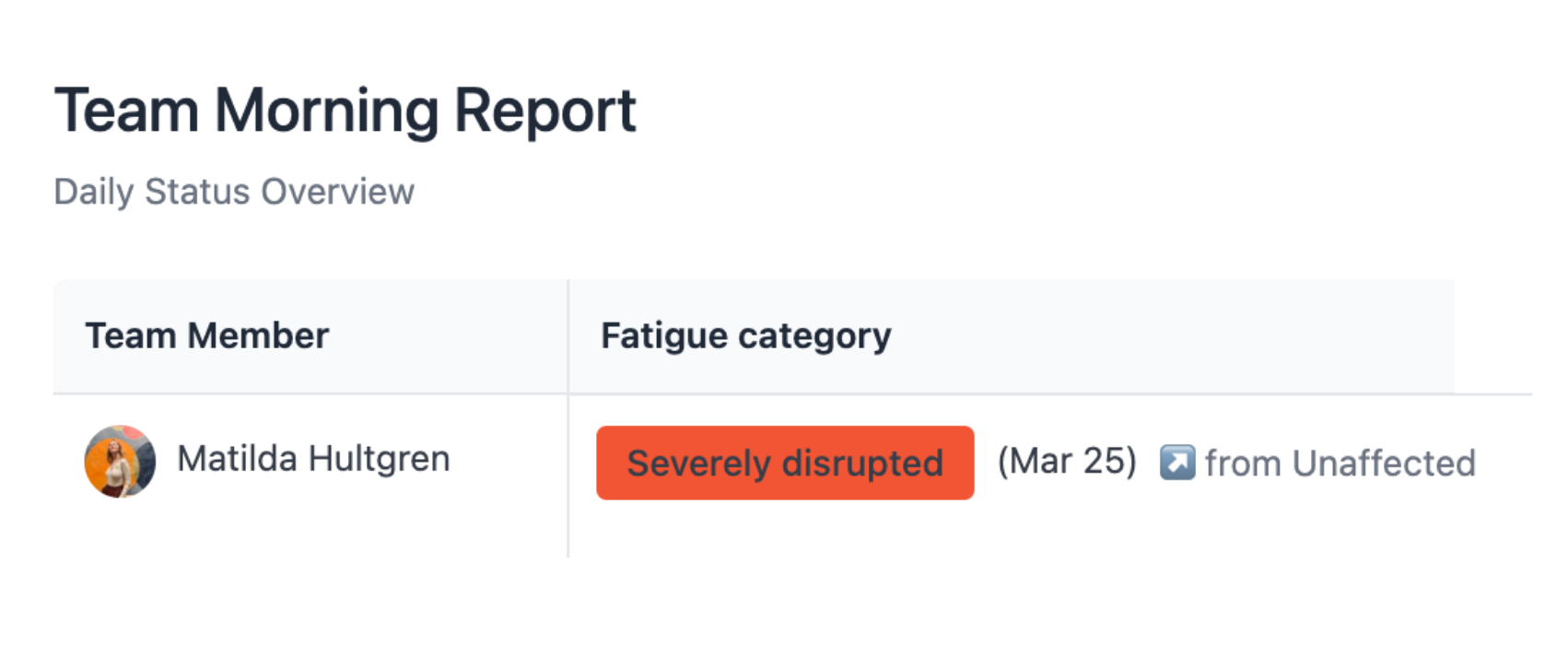This screenshot has height=645, width=1568.
Task: Click the word Severely inside the badge
Action: [x=698, y=463]
